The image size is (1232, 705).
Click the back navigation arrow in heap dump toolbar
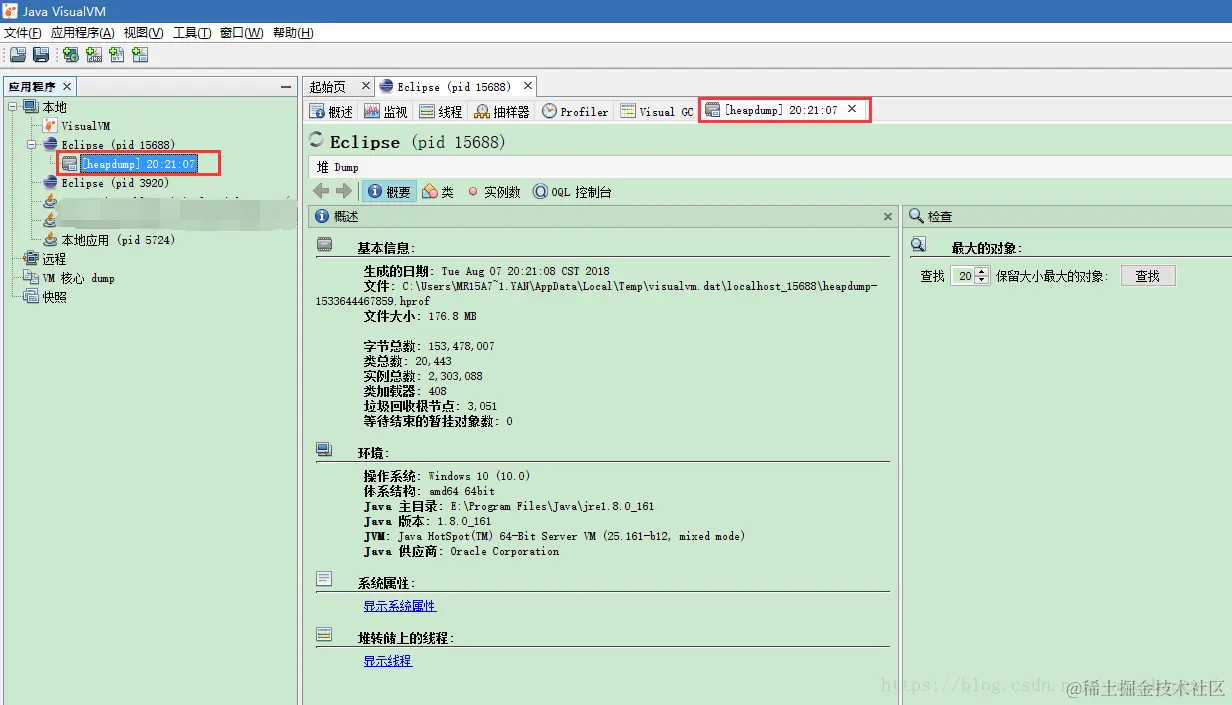(x=321, y=191)
